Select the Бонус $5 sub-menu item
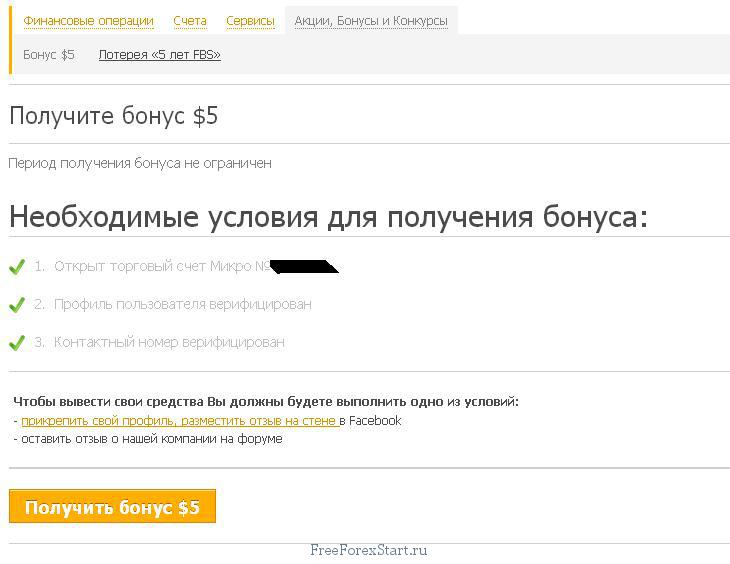The width and height of the screenshot is (730, 564). [x=49, y=55]
